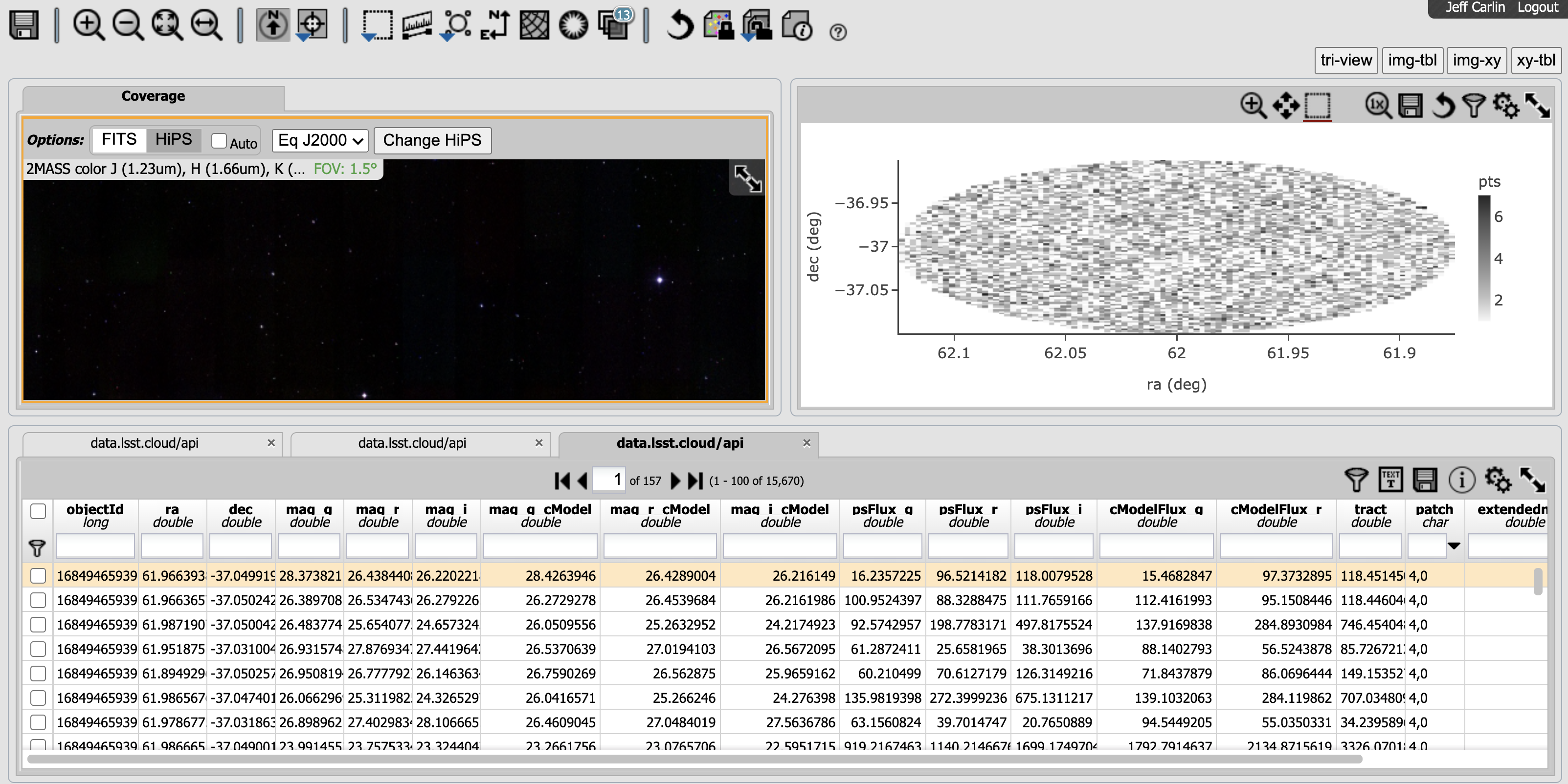Screen dimensions: 1568x784
Task: Open table options gears icon
Action: tap(1498, 480)
